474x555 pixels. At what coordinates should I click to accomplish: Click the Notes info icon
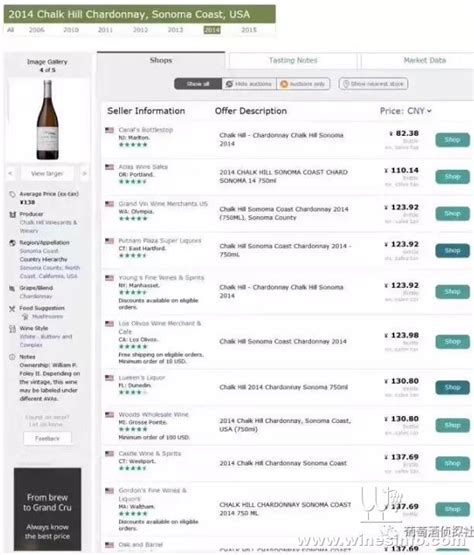pyautogui.click(x=12, y=357)
